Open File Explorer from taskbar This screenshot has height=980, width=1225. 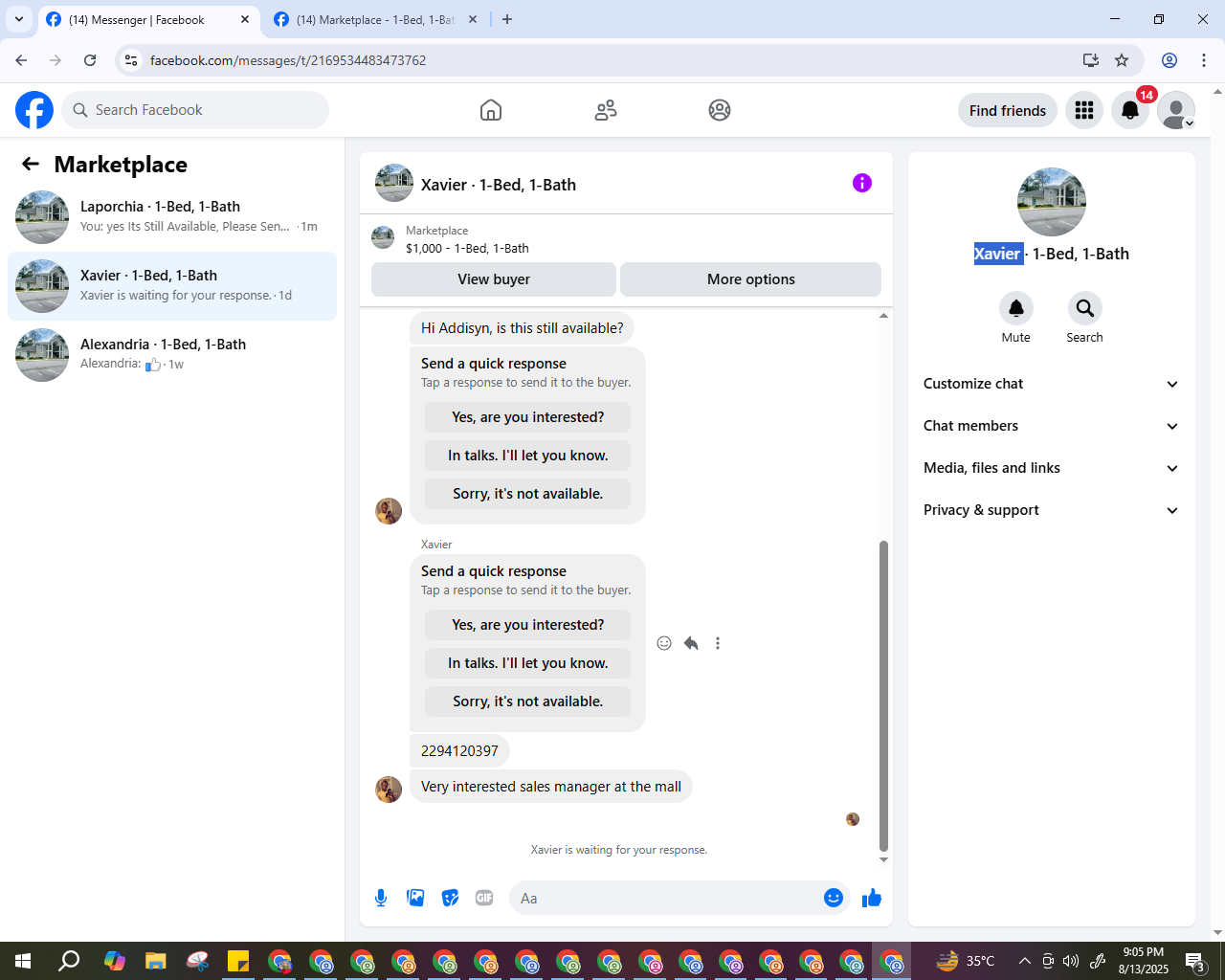(155, 961)
